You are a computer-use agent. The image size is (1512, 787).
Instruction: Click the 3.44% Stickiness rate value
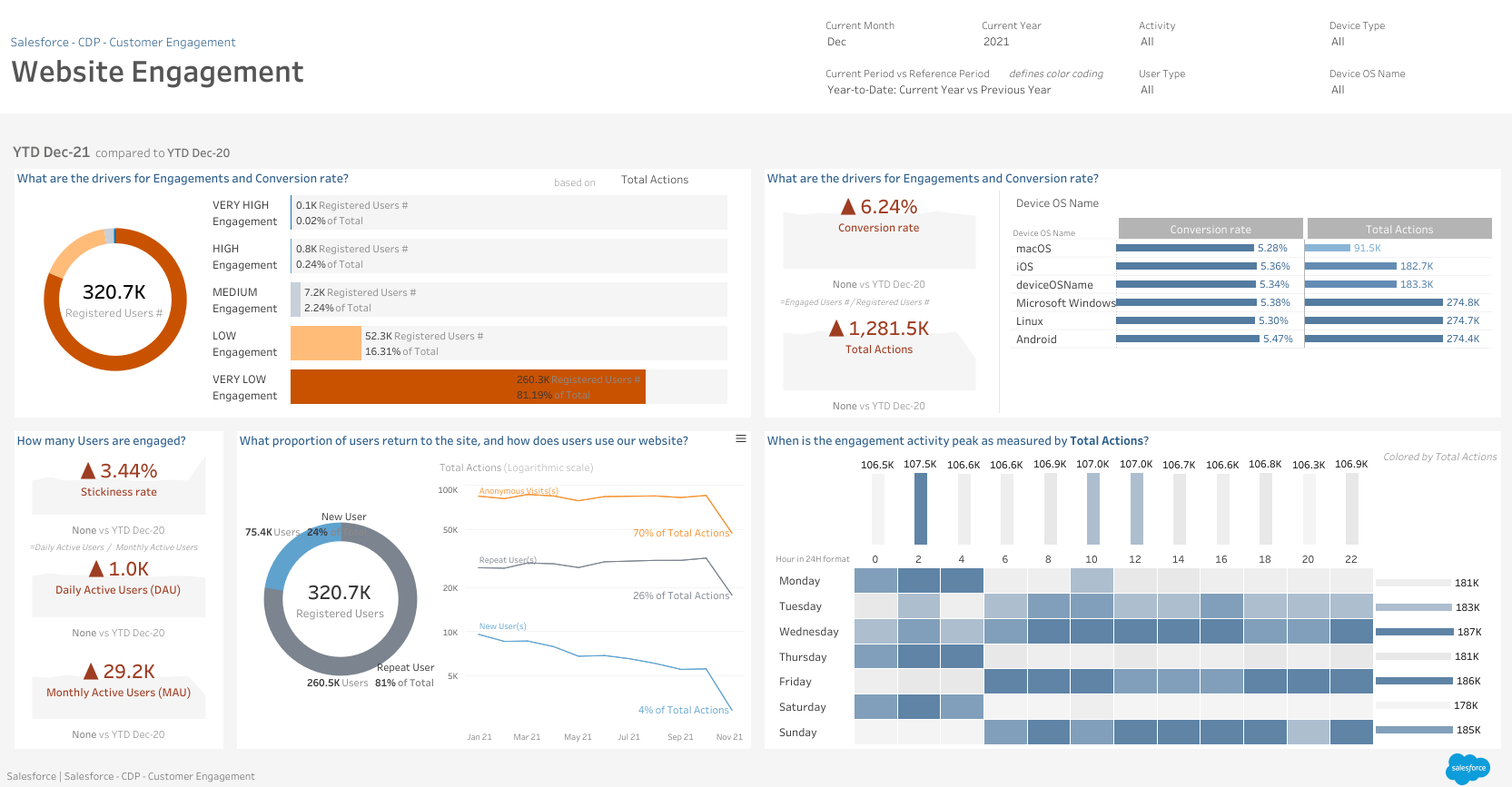128,471
